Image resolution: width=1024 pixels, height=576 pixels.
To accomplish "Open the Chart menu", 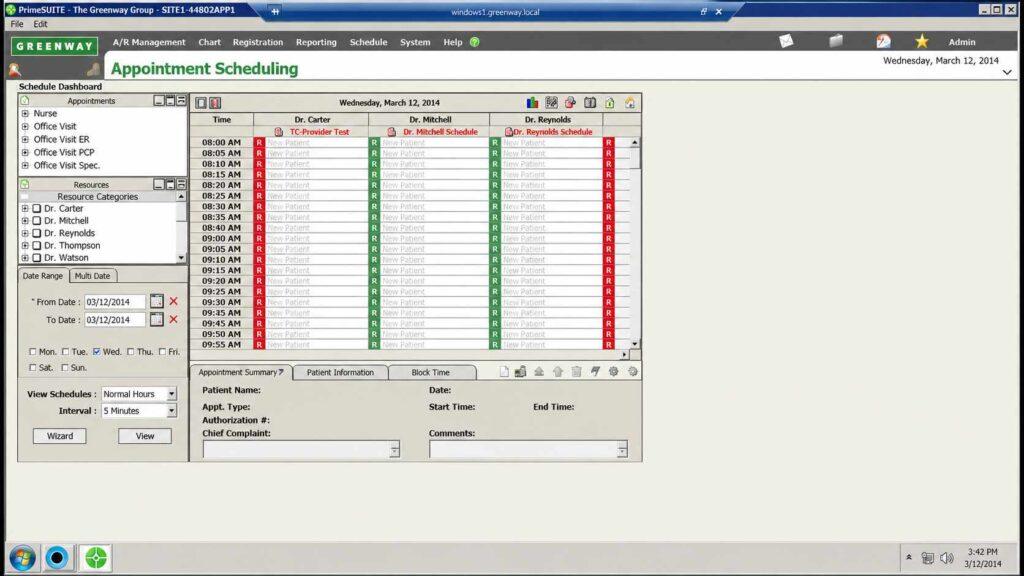I will tap(210, 42).
